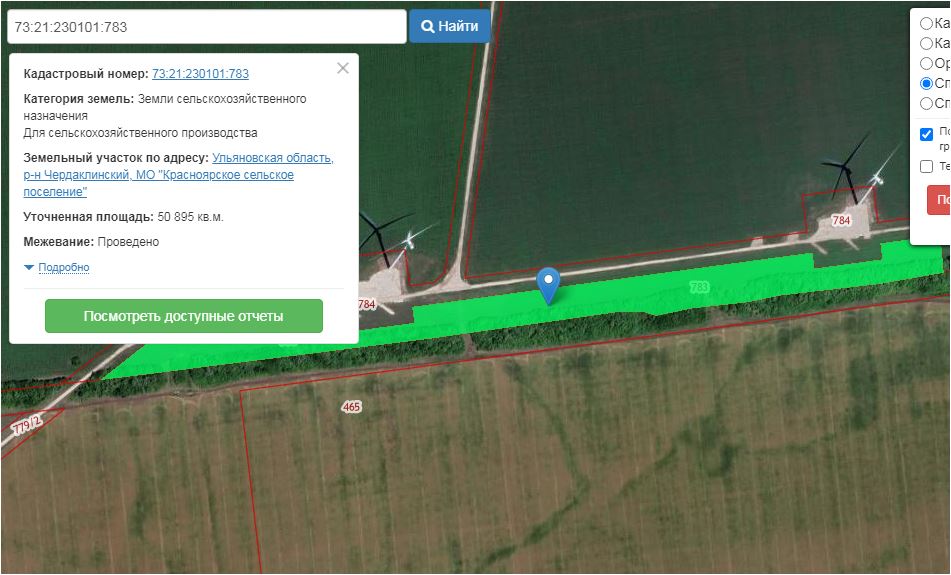Screen dimensions: 951x575
Task: Click parcel label 783 on green strip
Action: (x=699, y=287)
